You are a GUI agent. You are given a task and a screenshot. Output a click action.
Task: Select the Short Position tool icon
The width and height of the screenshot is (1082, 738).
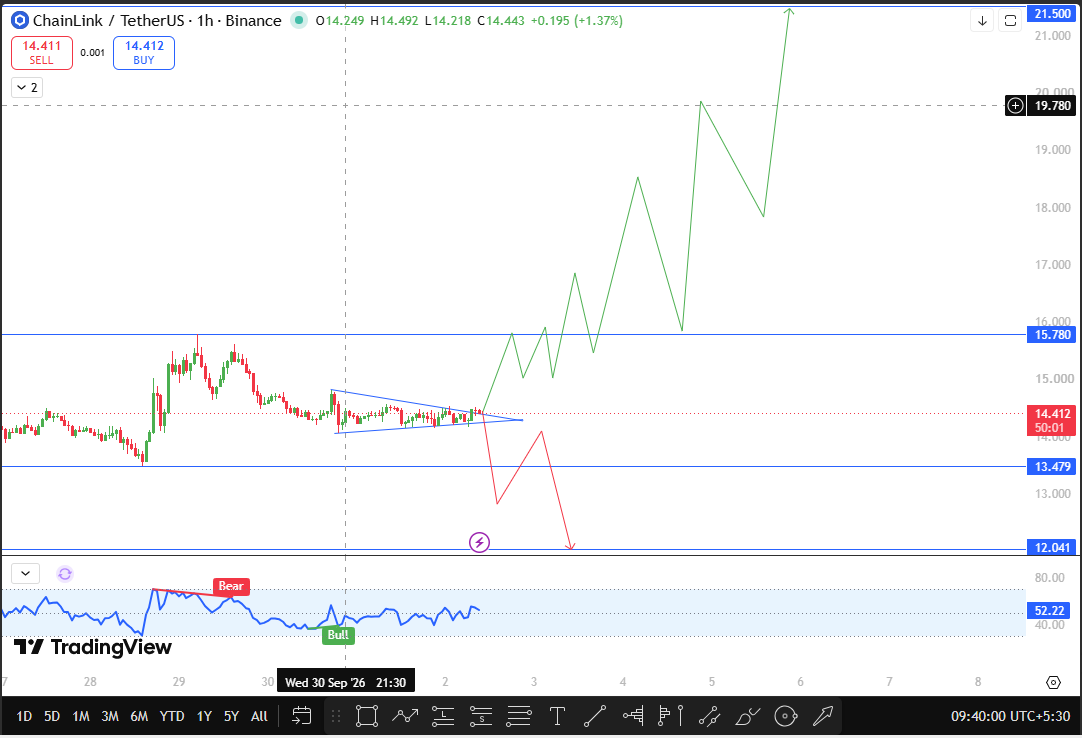(481, 716)
